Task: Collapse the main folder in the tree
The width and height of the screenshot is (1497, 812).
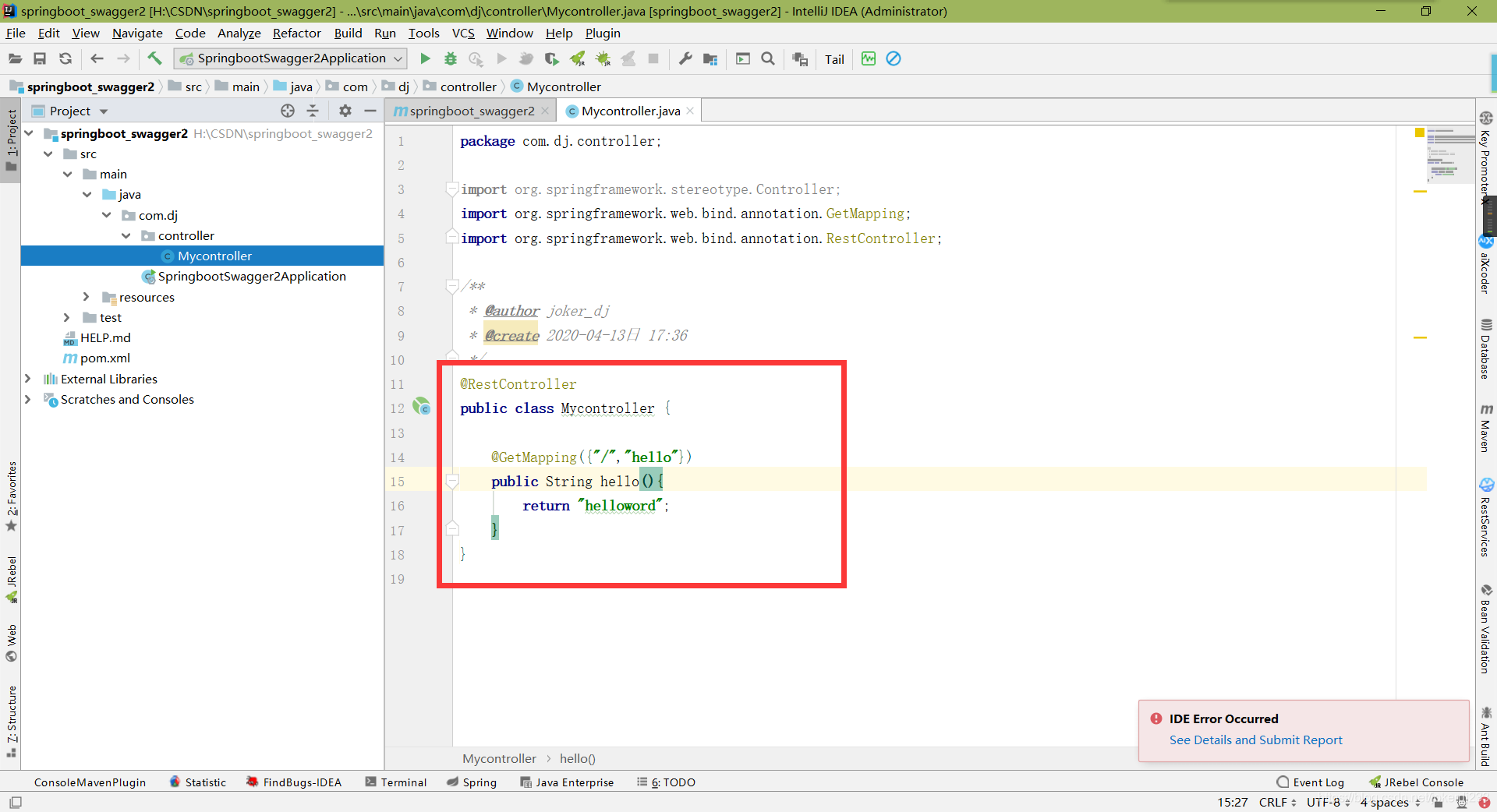Action: 67,174
